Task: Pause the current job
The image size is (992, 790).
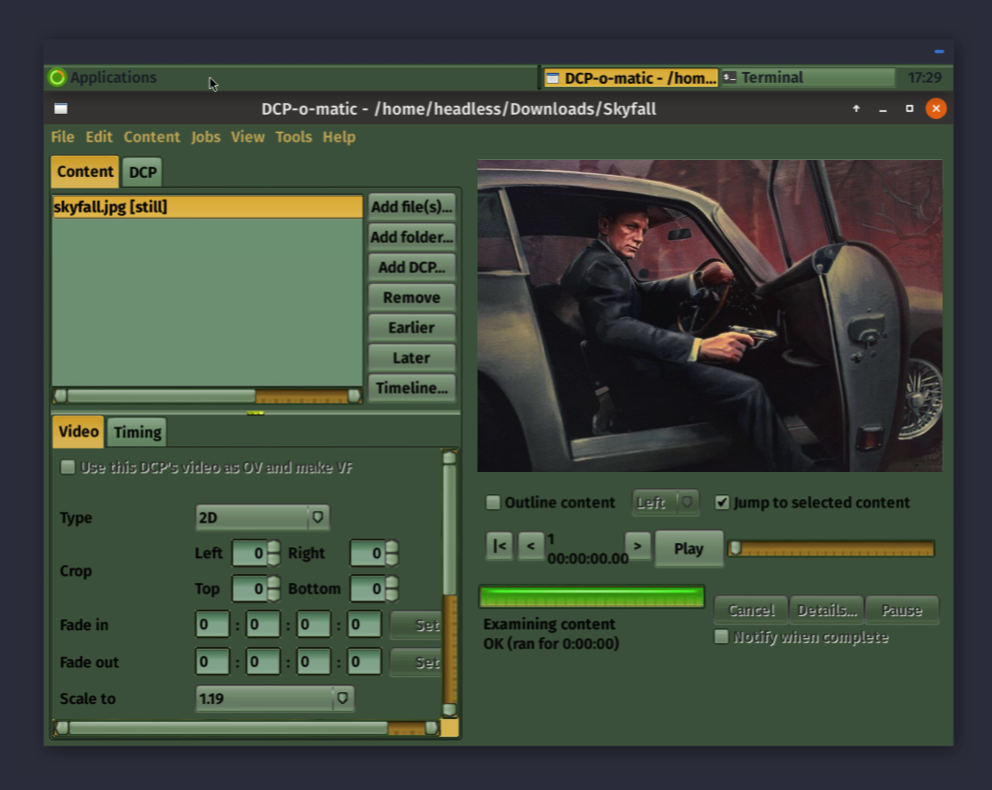Action: point(902,610)
